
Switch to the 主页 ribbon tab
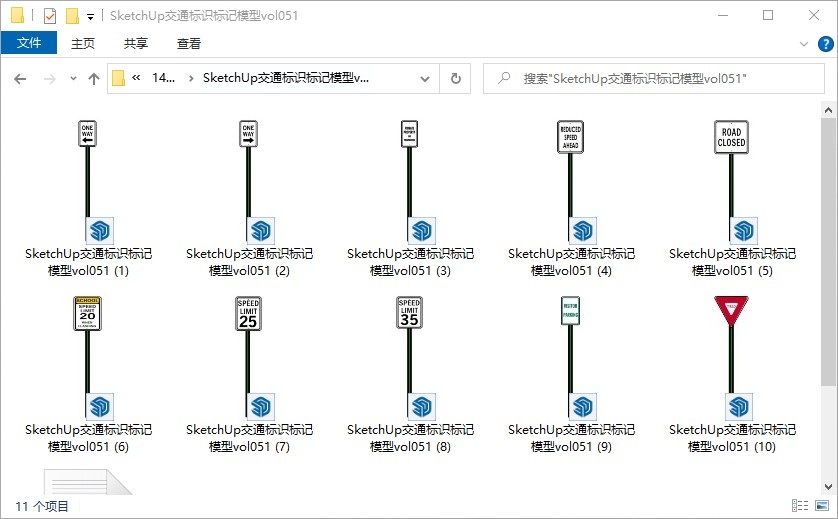coord(83,43)
